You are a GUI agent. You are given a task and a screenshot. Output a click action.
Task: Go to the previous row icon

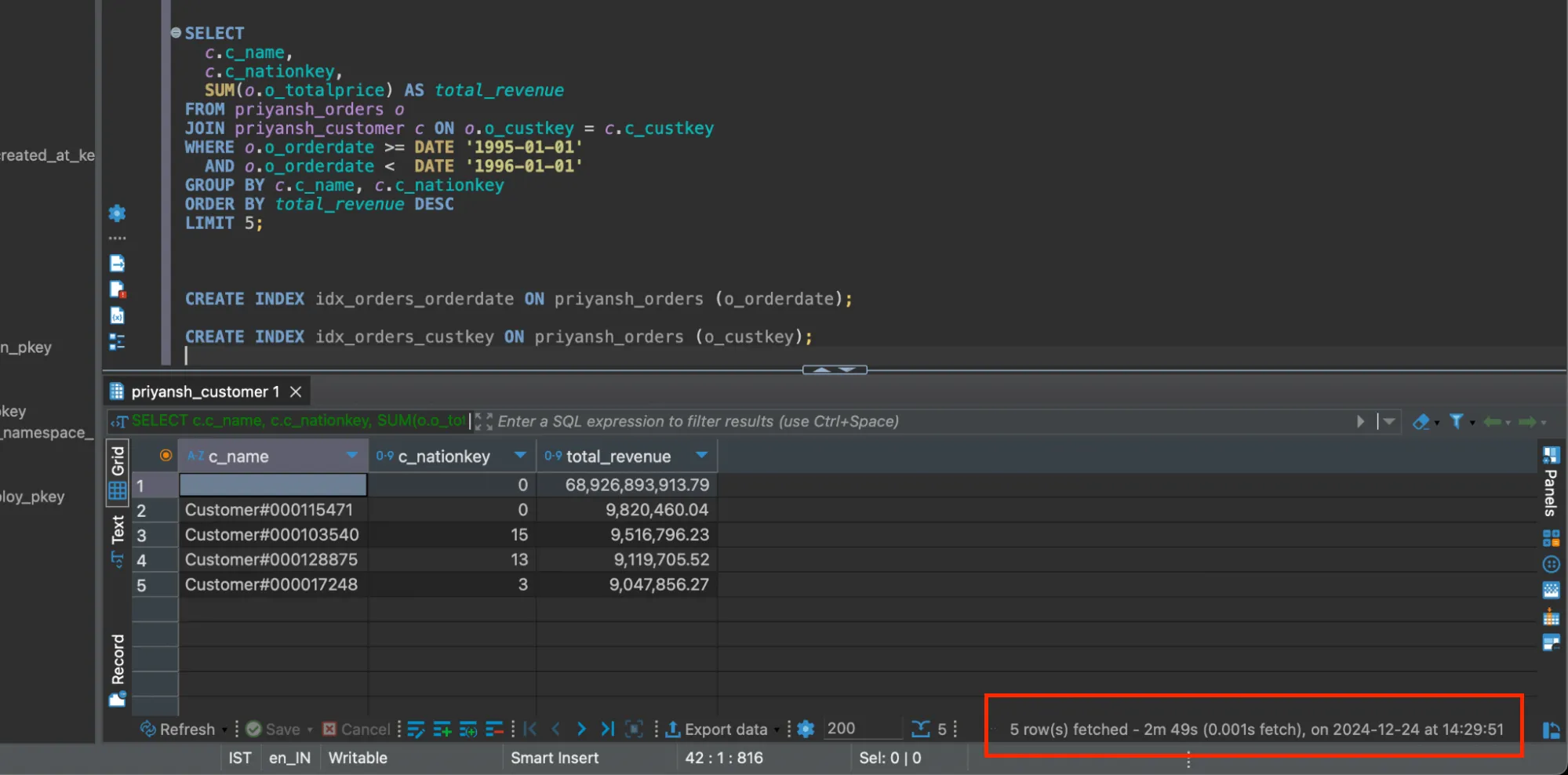tap(556, 730)
